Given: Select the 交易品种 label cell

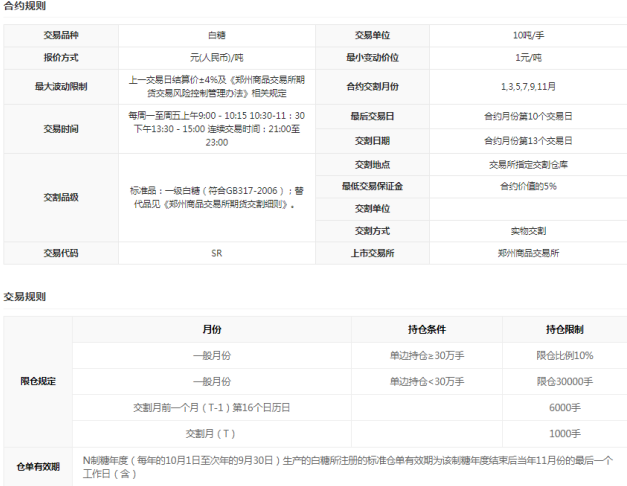Looking at the screenshot, I should click(x=60, y=35).
